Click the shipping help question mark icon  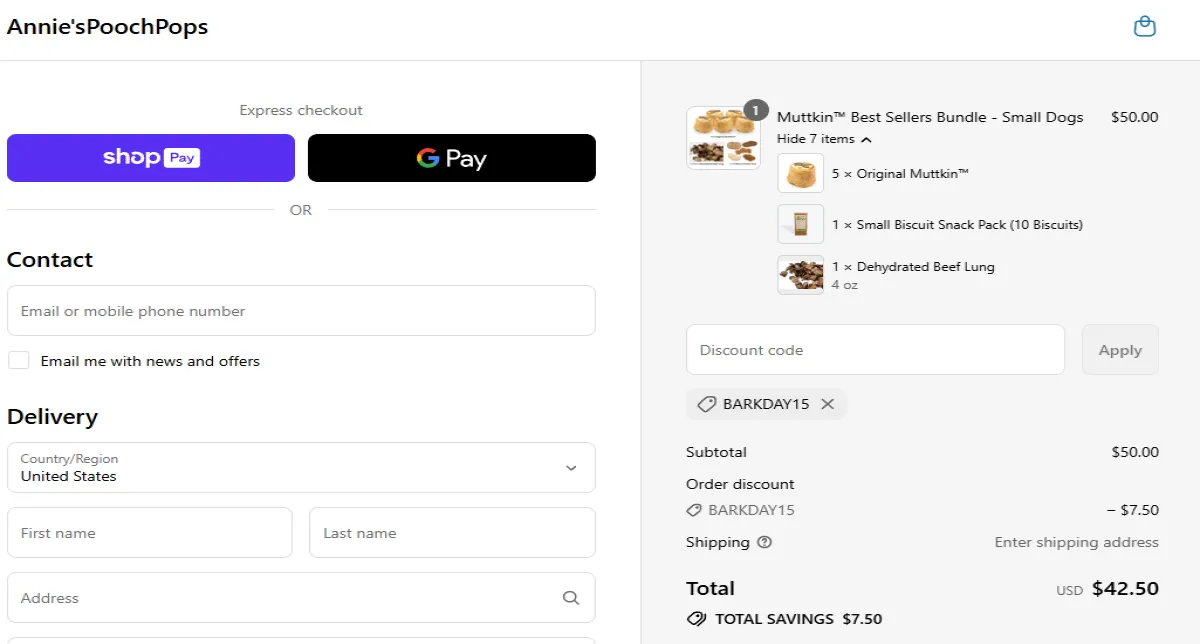coord(765,542)
